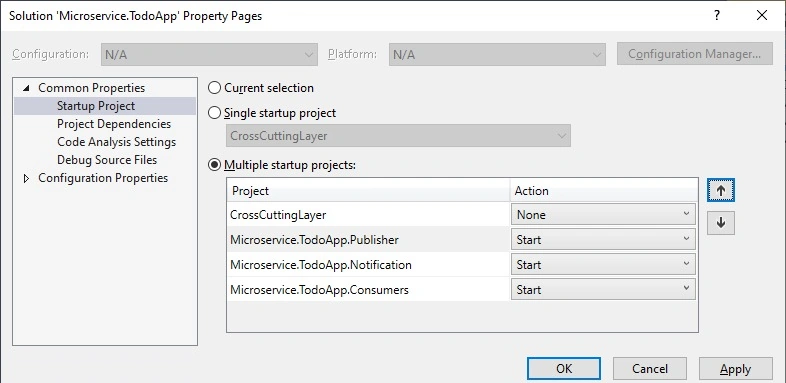This screenshot has height=383, width=786.
Task: Click the Cancel button
Action: pyautogui.click(x=650, y=369)
